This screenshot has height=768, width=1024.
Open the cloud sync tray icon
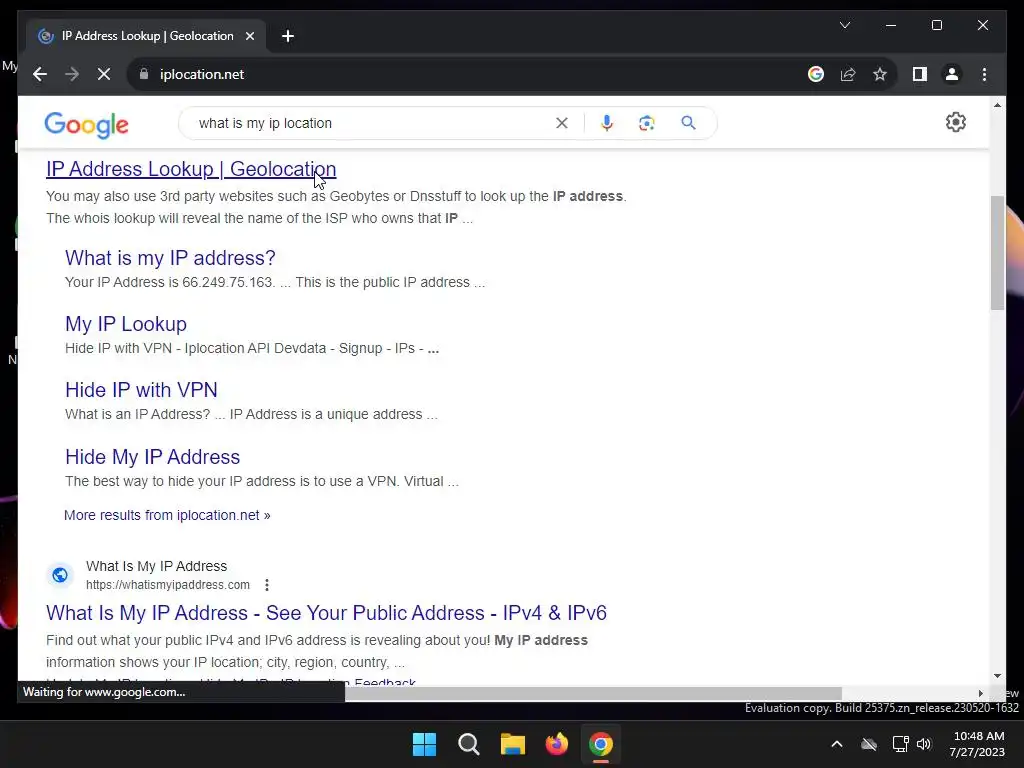point(869,744)
